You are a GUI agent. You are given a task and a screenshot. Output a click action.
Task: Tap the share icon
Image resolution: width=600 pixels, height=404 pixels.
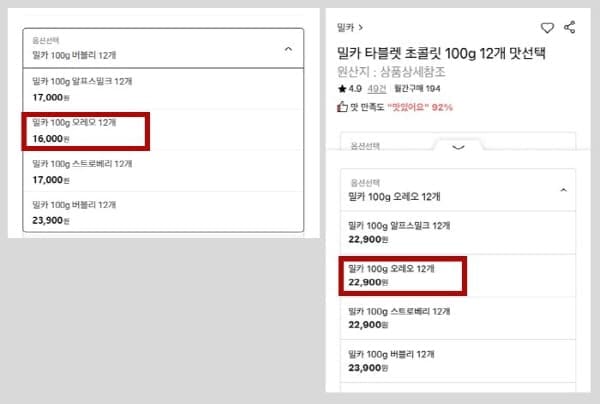(570, 27)
